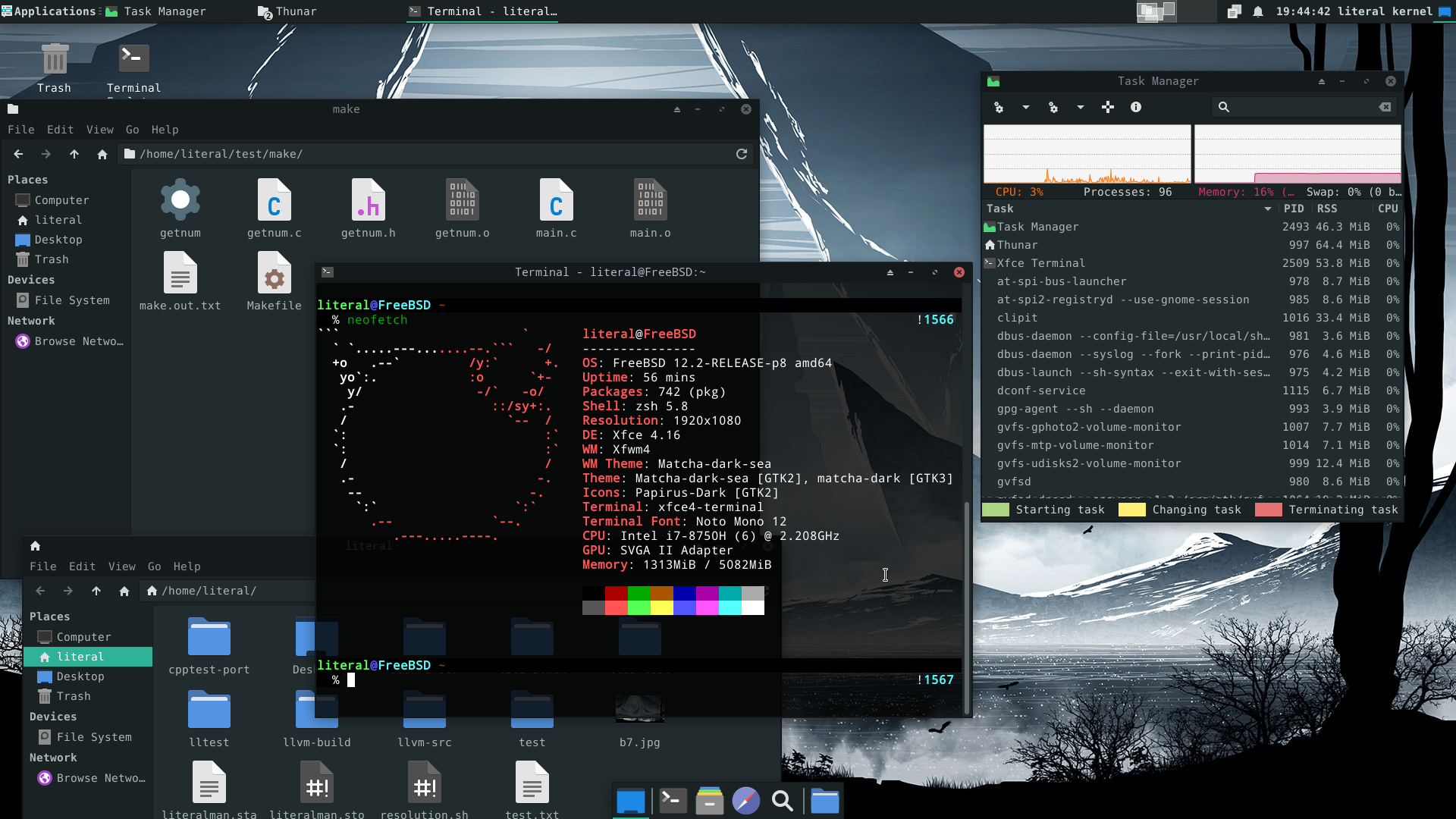
Task: Click path bar showing /home/literal/test/make/
Action: pos(436,154)
